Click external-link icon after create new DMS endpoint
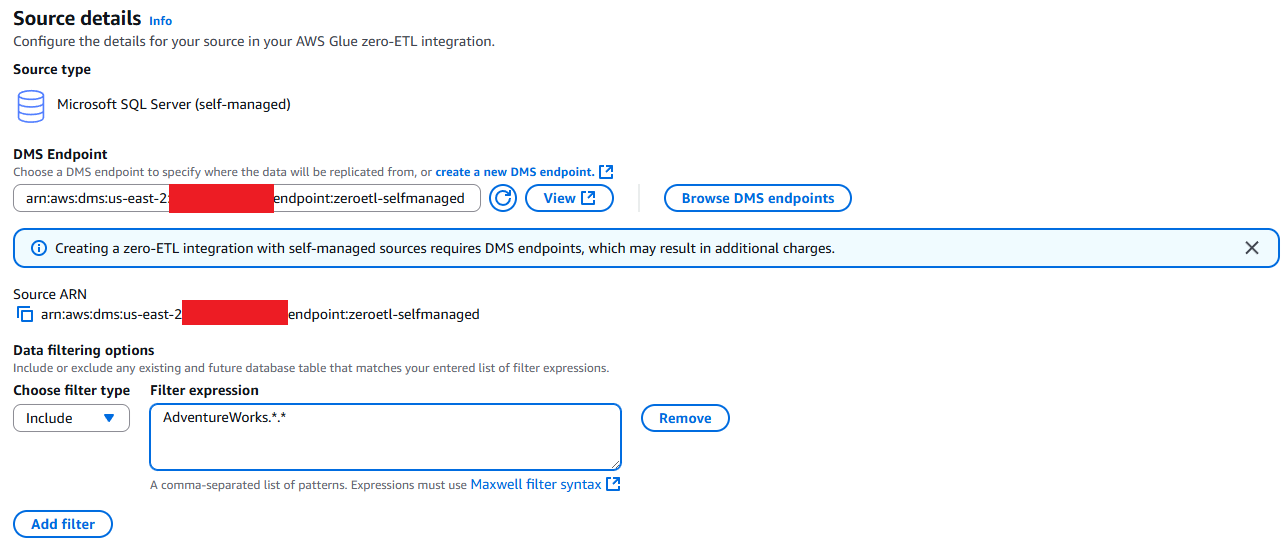The width and height of the screenshot is (1288, 544). (606, 172)
